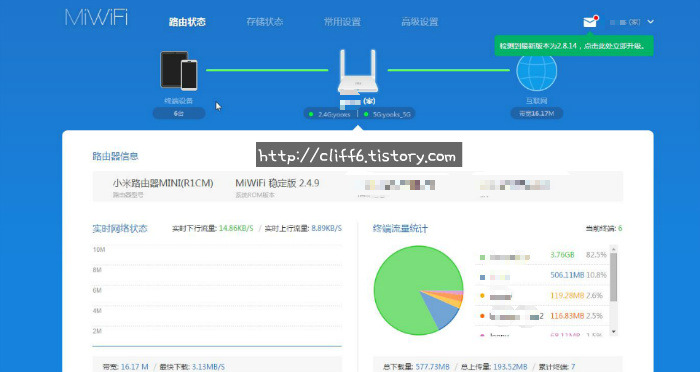Click the 互联网 label under globe
Image resolution: width=700 pixels, height=372 pixels.
pos(536,101)
